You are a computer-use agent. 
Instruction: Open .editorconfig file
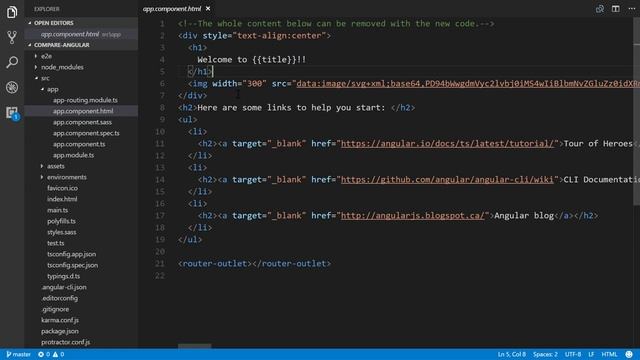click(59, 298)
